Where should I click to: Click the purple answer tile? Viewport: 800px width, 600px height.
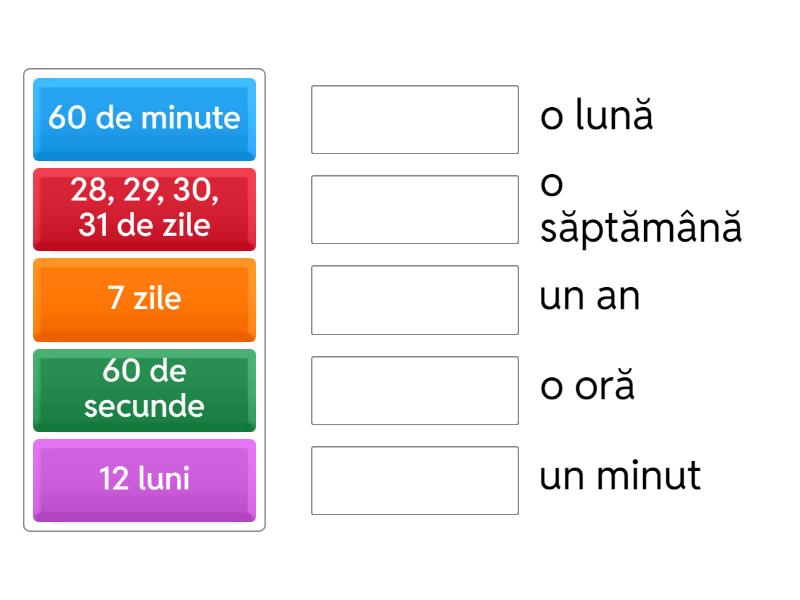tap(144, 479)
